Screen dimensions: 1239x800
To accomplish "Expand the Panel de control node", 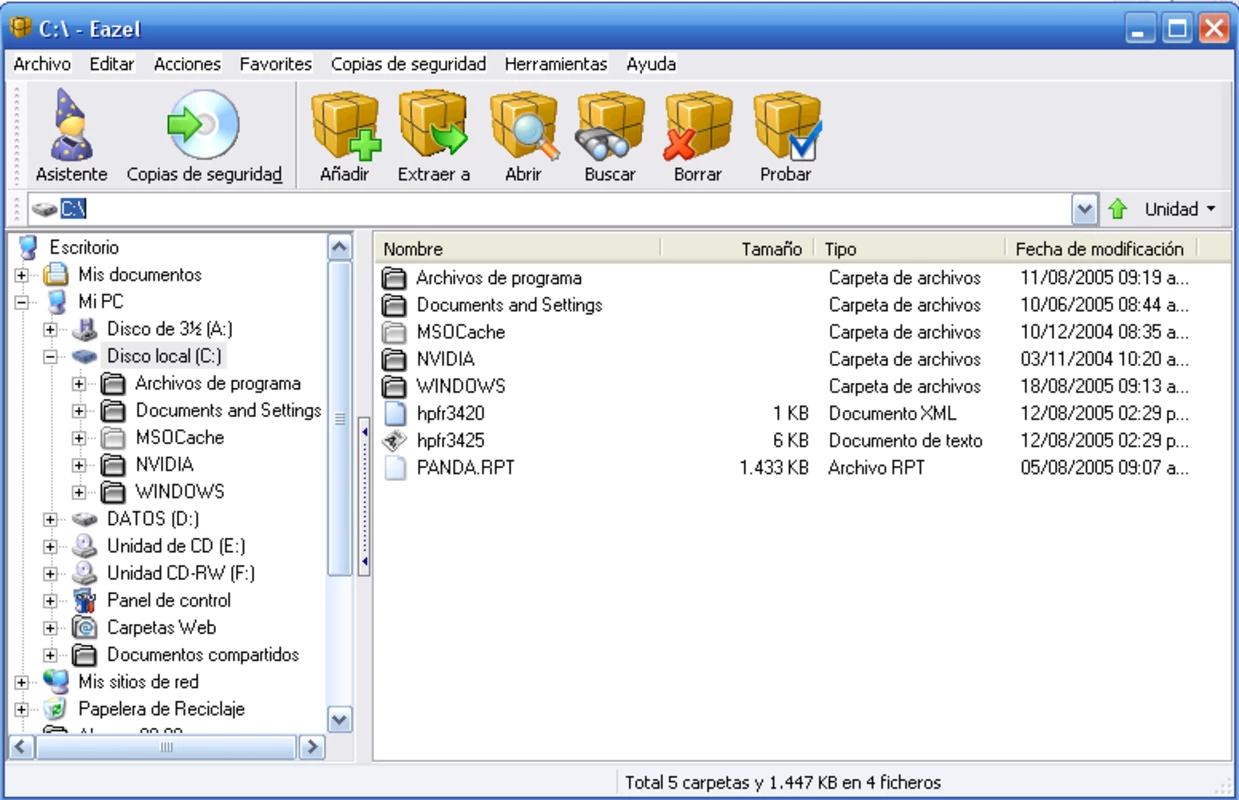I will click(51, 601).
